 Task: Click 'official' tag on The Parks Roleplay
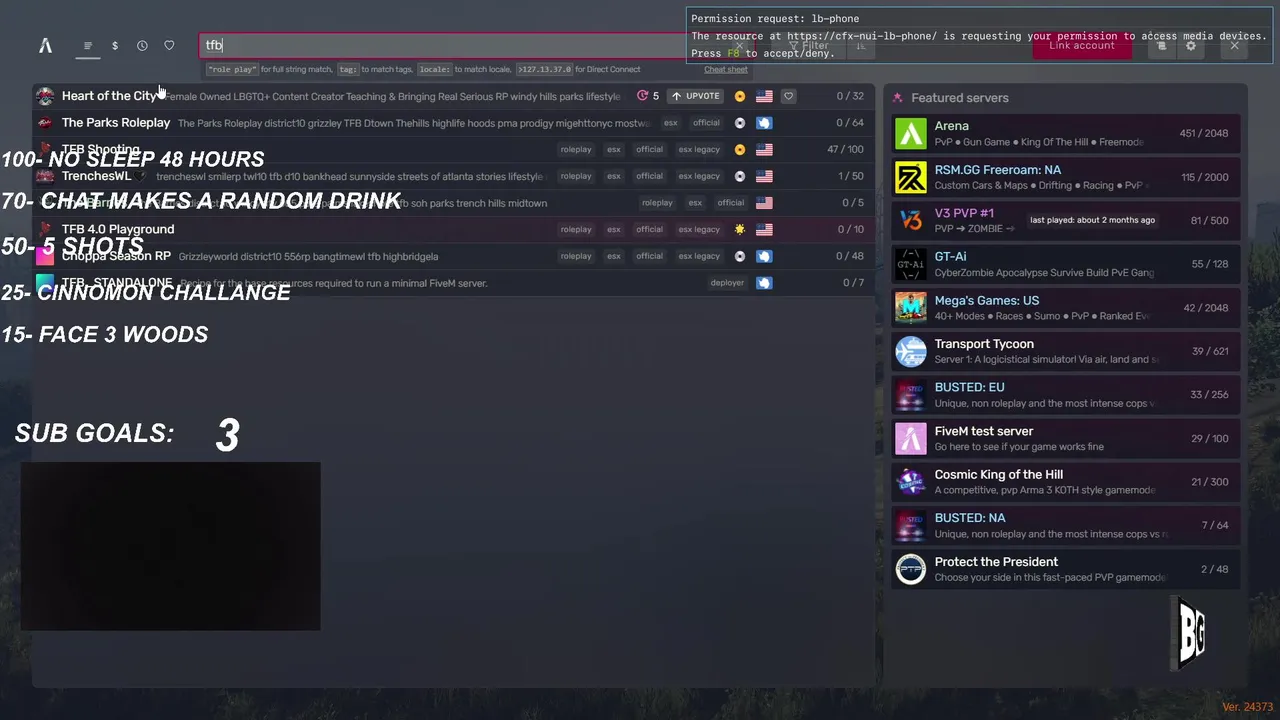pos(706,123)
